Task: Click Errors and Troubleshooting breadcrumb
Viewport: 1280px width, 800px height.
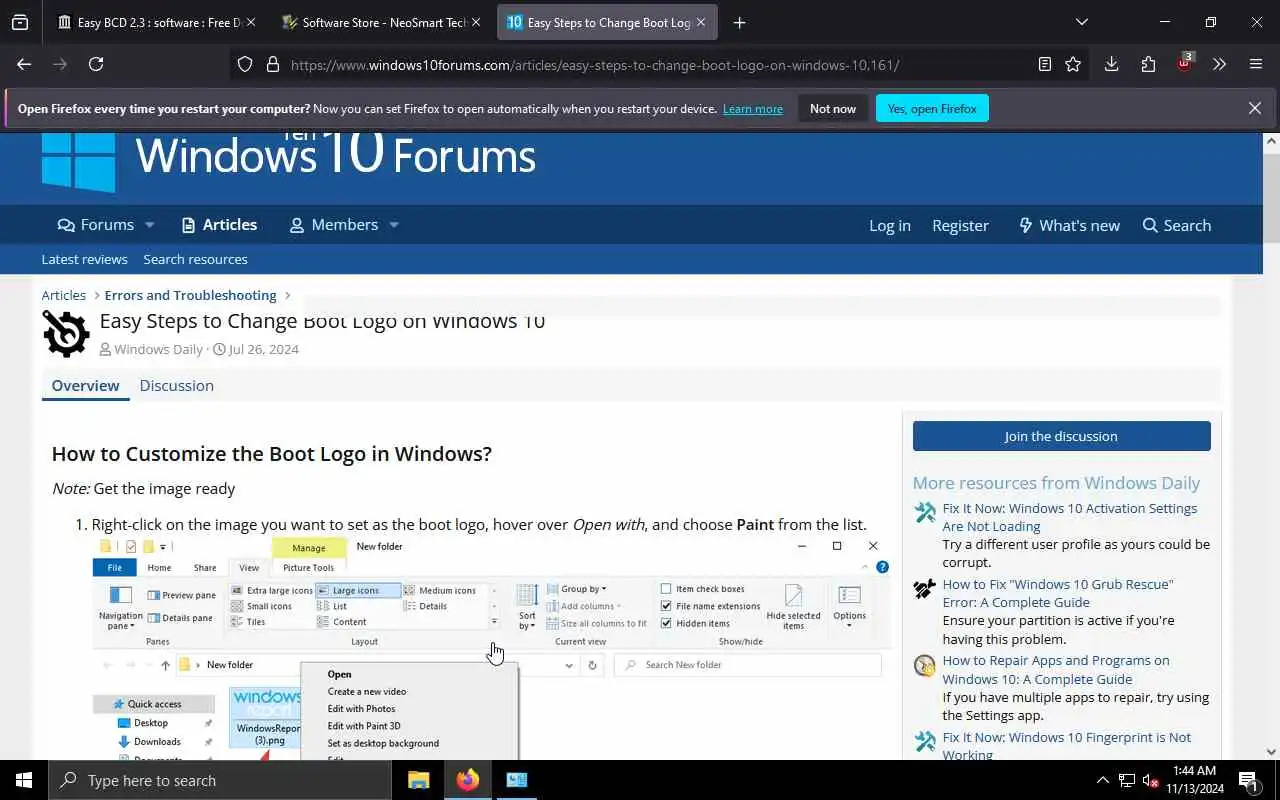Action: [x=190, y=295]
